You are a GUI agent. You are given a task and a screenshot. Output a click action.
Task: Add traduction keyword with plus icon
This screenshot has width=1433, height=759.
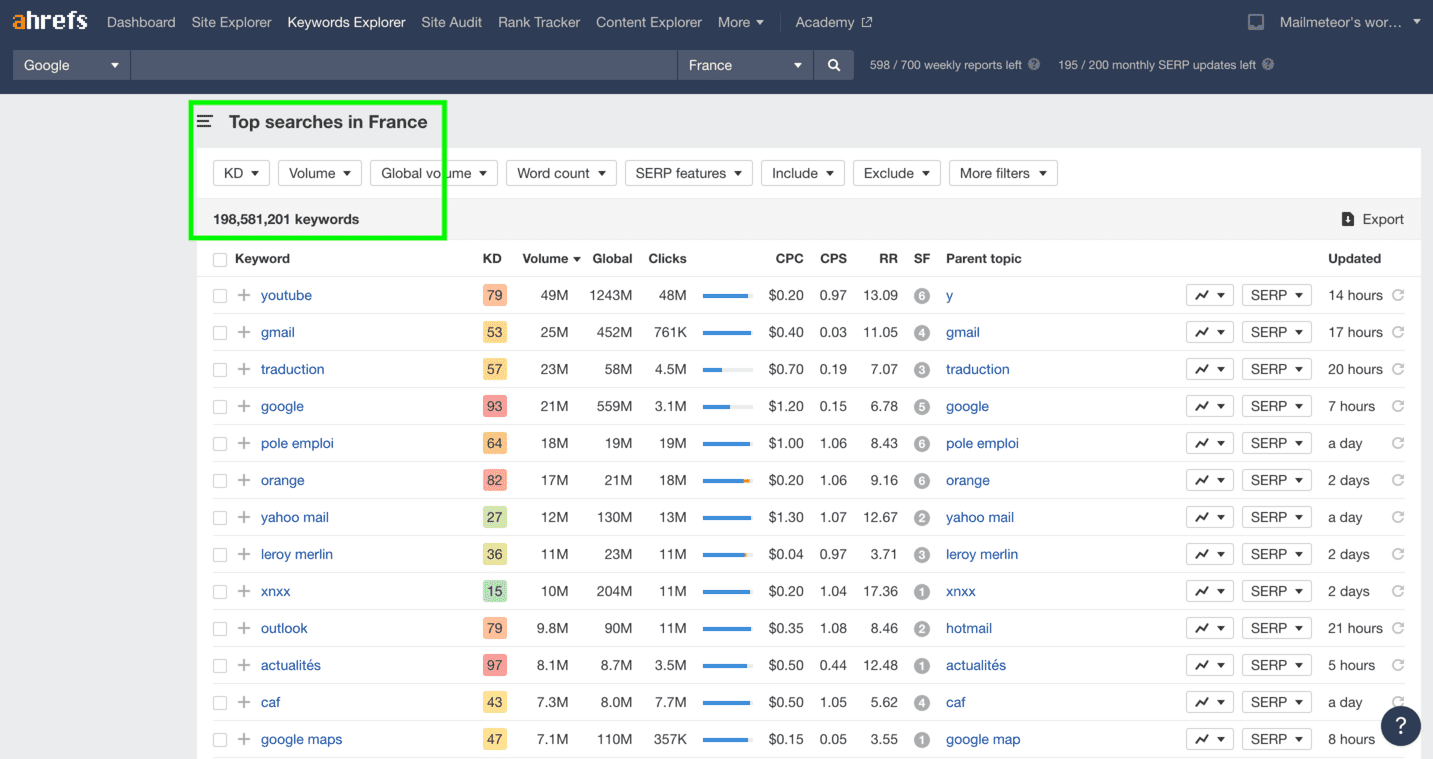point(244,369)
